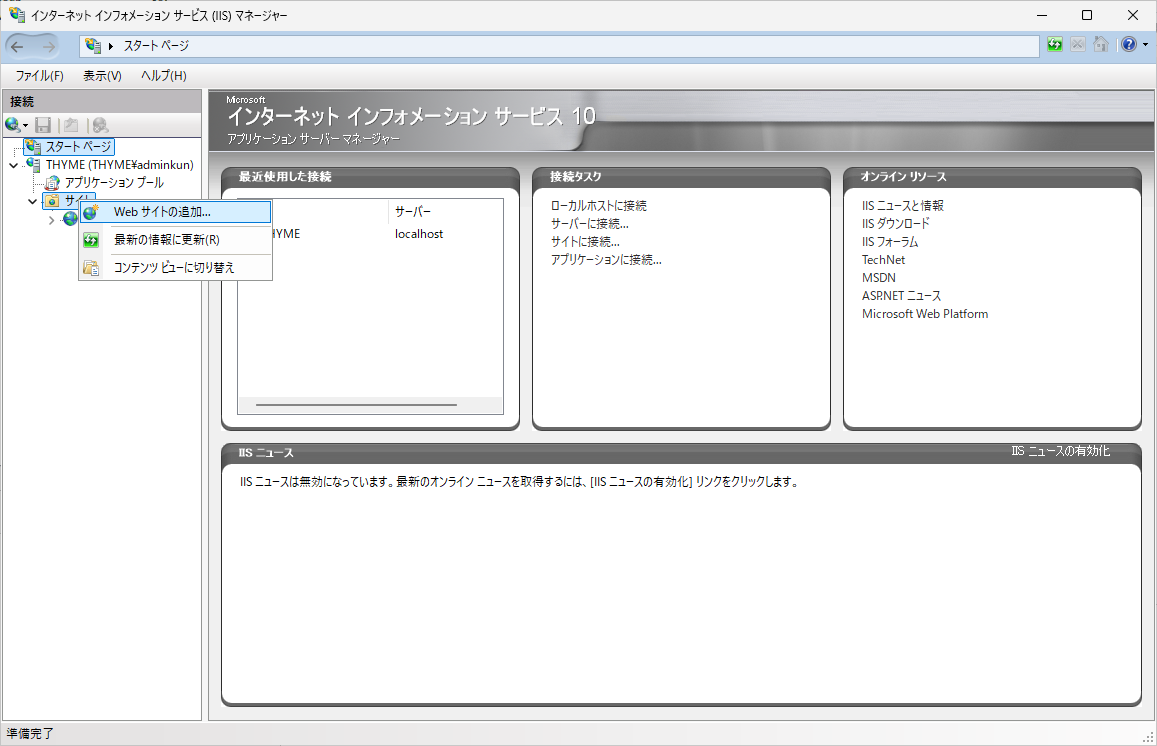Click the globe connect icon in the connections toolbar
This screenshot has width=1157, height=746.
click(12, 125)
